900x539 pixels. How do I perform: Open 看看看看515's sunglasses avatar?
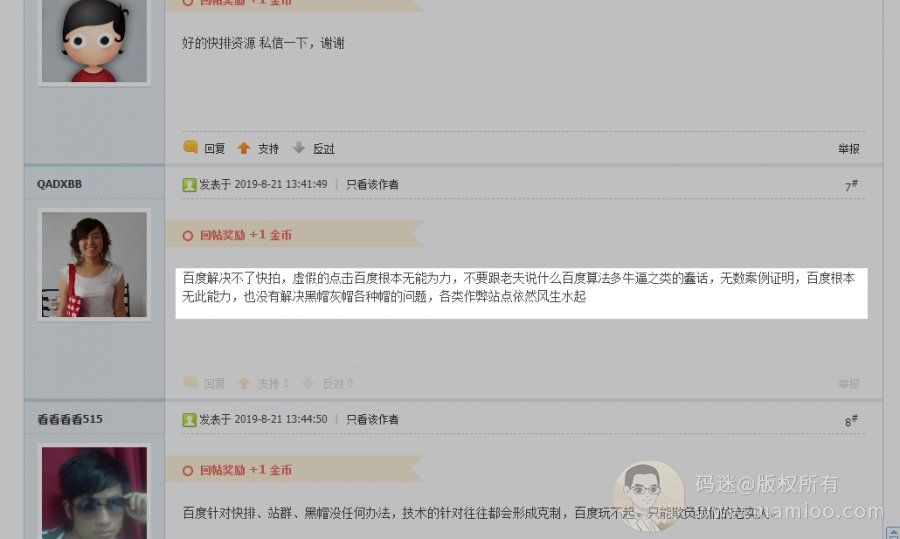coord(94,493)
